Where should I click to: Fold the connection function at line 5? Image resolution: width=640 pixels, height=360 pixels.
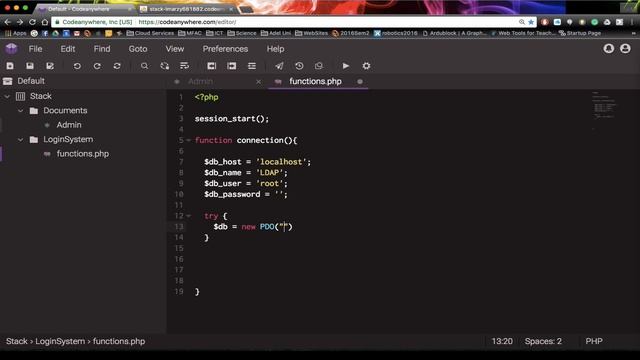189,140
